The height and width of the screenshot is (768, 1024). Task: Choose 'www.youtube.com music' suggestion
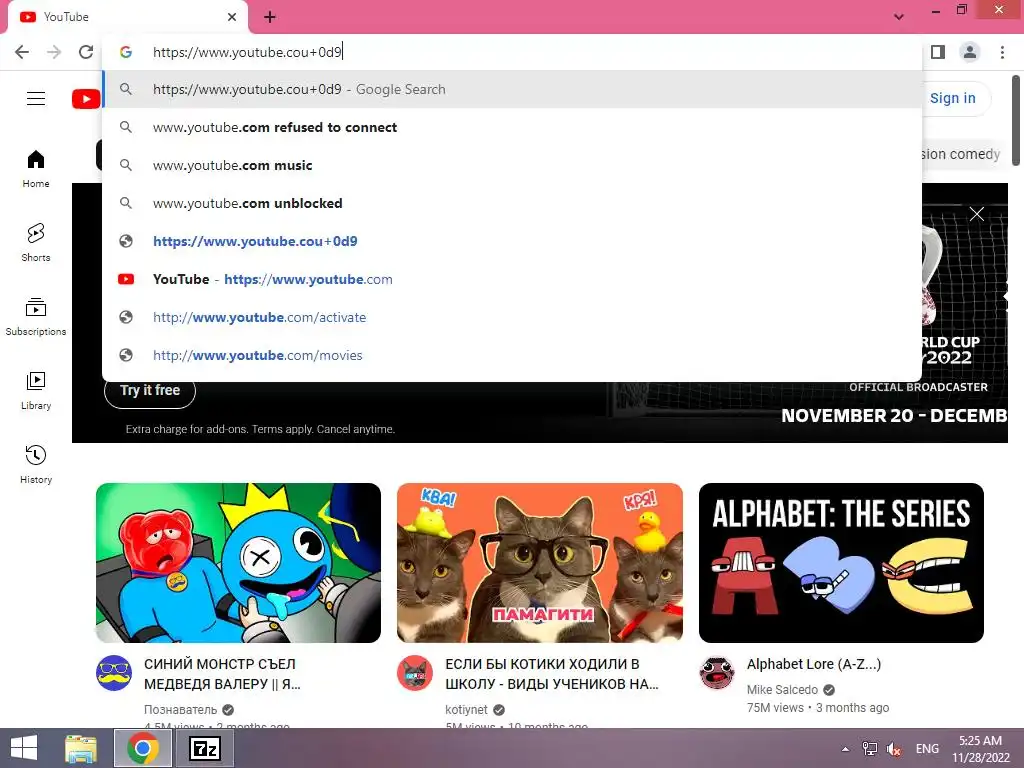512,165
